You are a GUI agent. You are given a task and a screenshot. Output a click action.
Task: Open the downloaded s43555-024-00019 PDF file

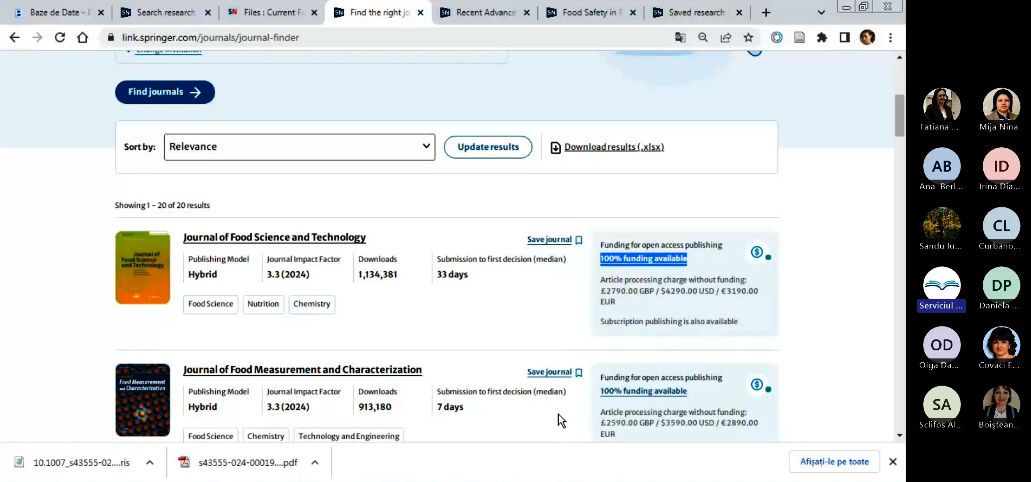pos(239,462)
